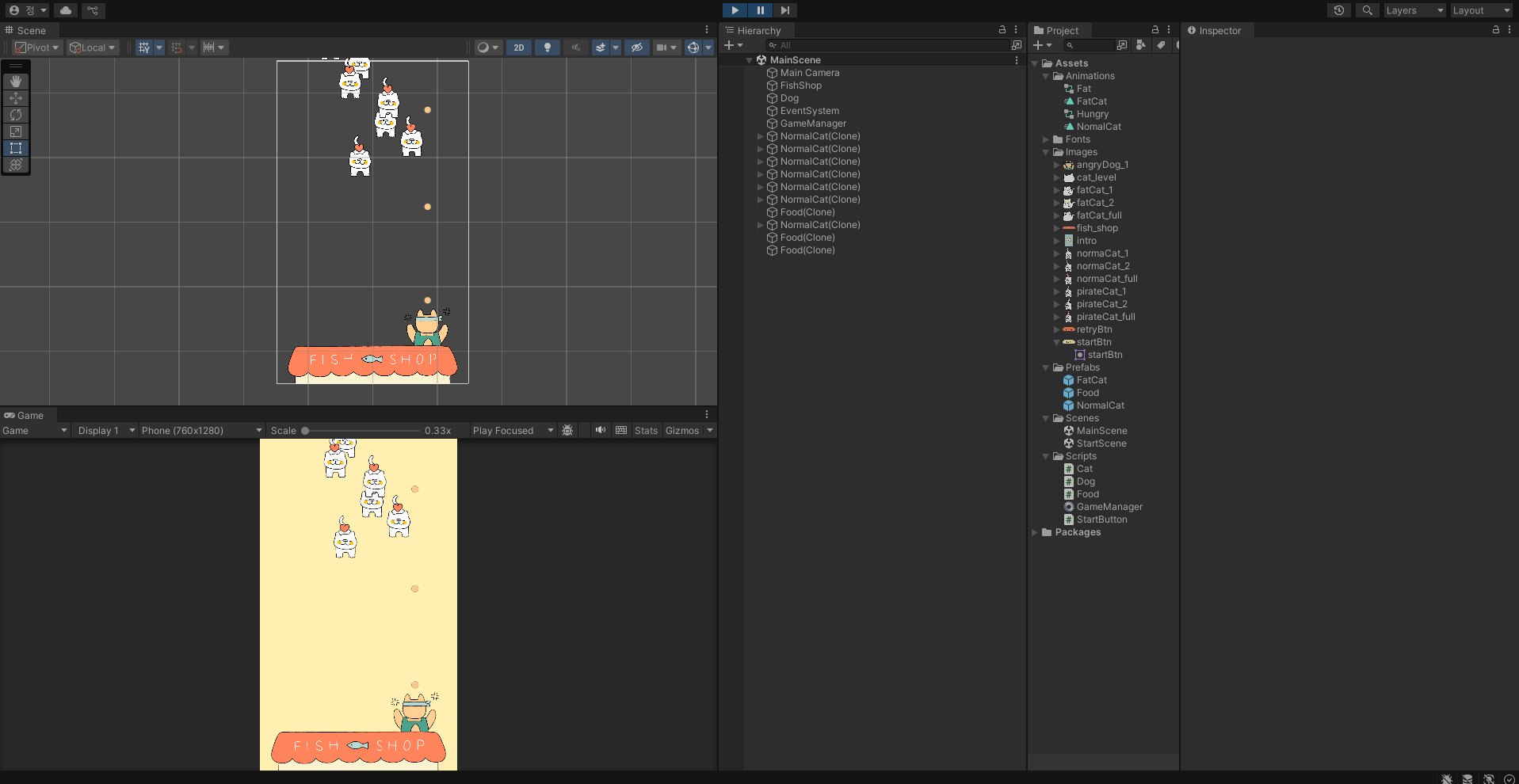The width and height of the screenshot is (1519, 784).
Task: Click the Project search-by-type icon
Action: (1140, 45)
